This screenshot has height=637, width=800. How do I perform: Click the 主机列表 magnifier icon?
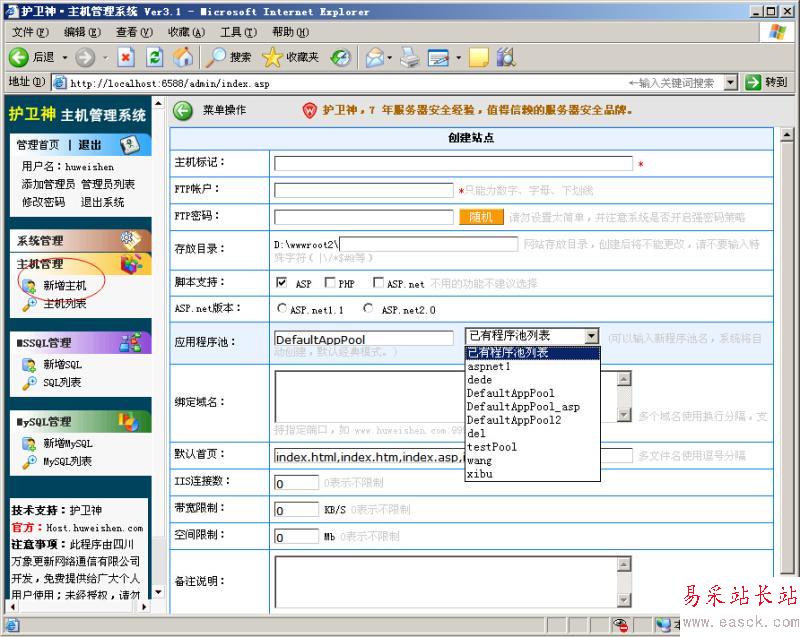(x=29, y=304)
